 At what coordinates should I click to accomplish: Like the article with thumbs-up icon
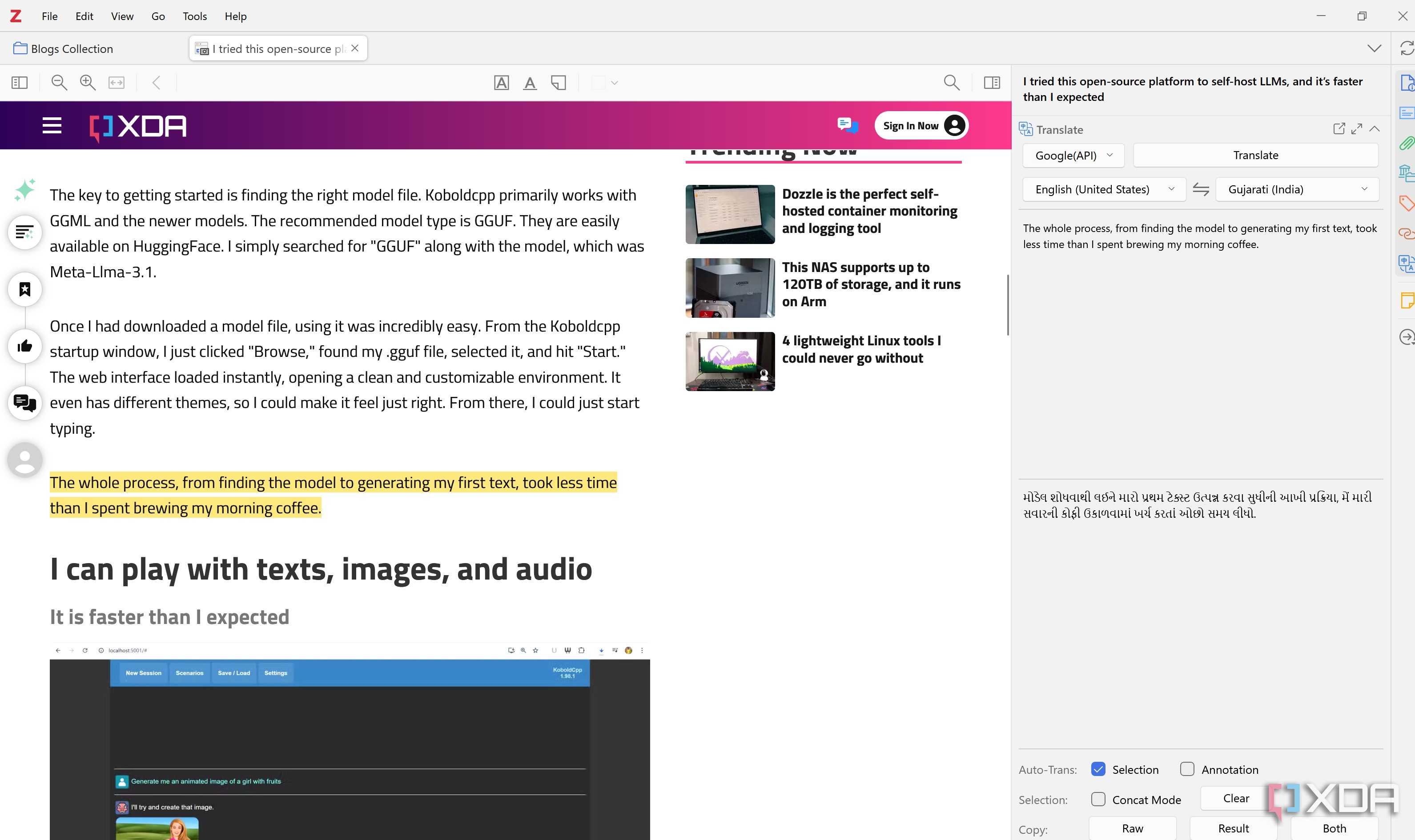coord(25,346)
